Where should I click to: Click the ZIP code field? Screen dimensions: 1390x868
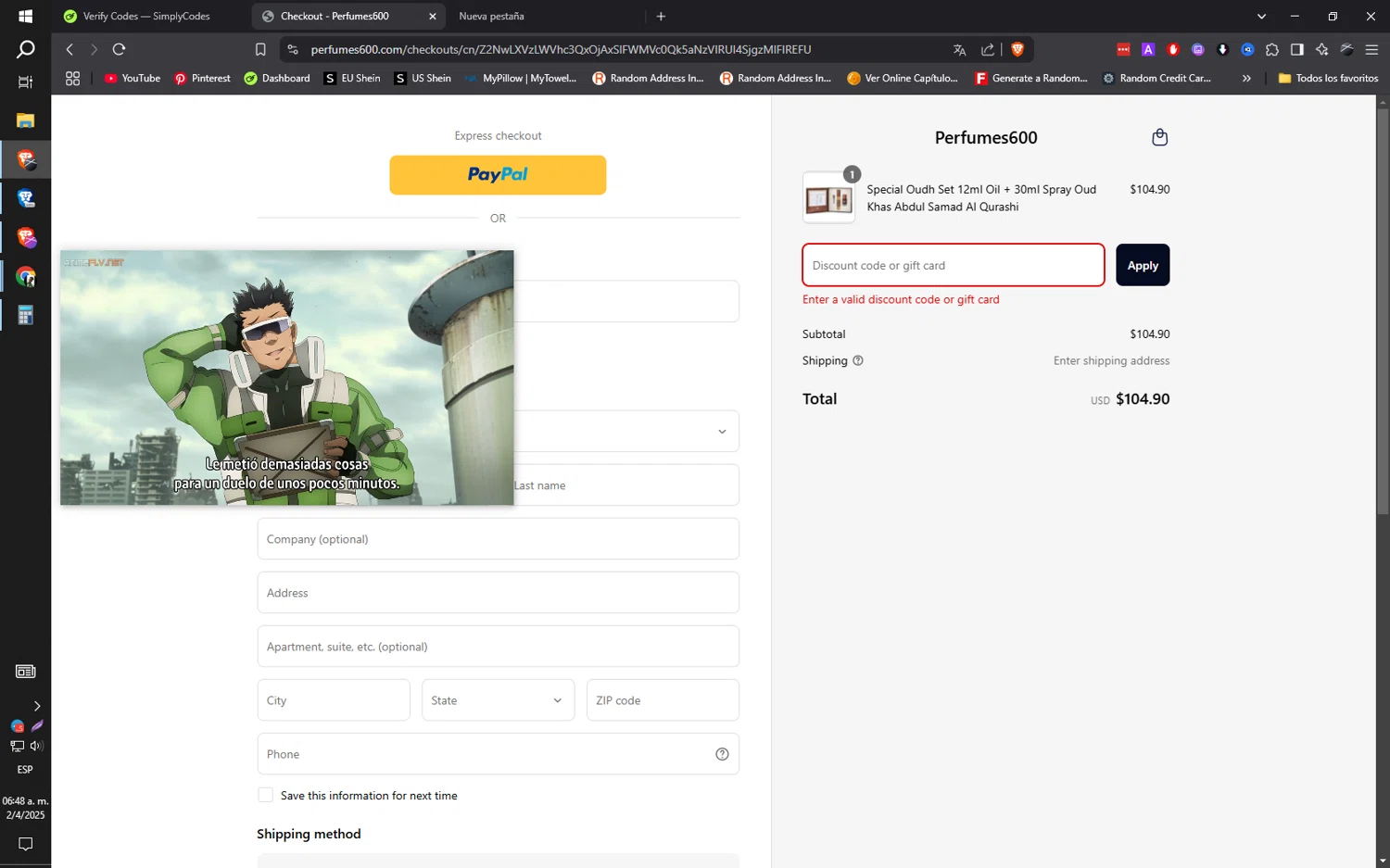click(663, 700)
